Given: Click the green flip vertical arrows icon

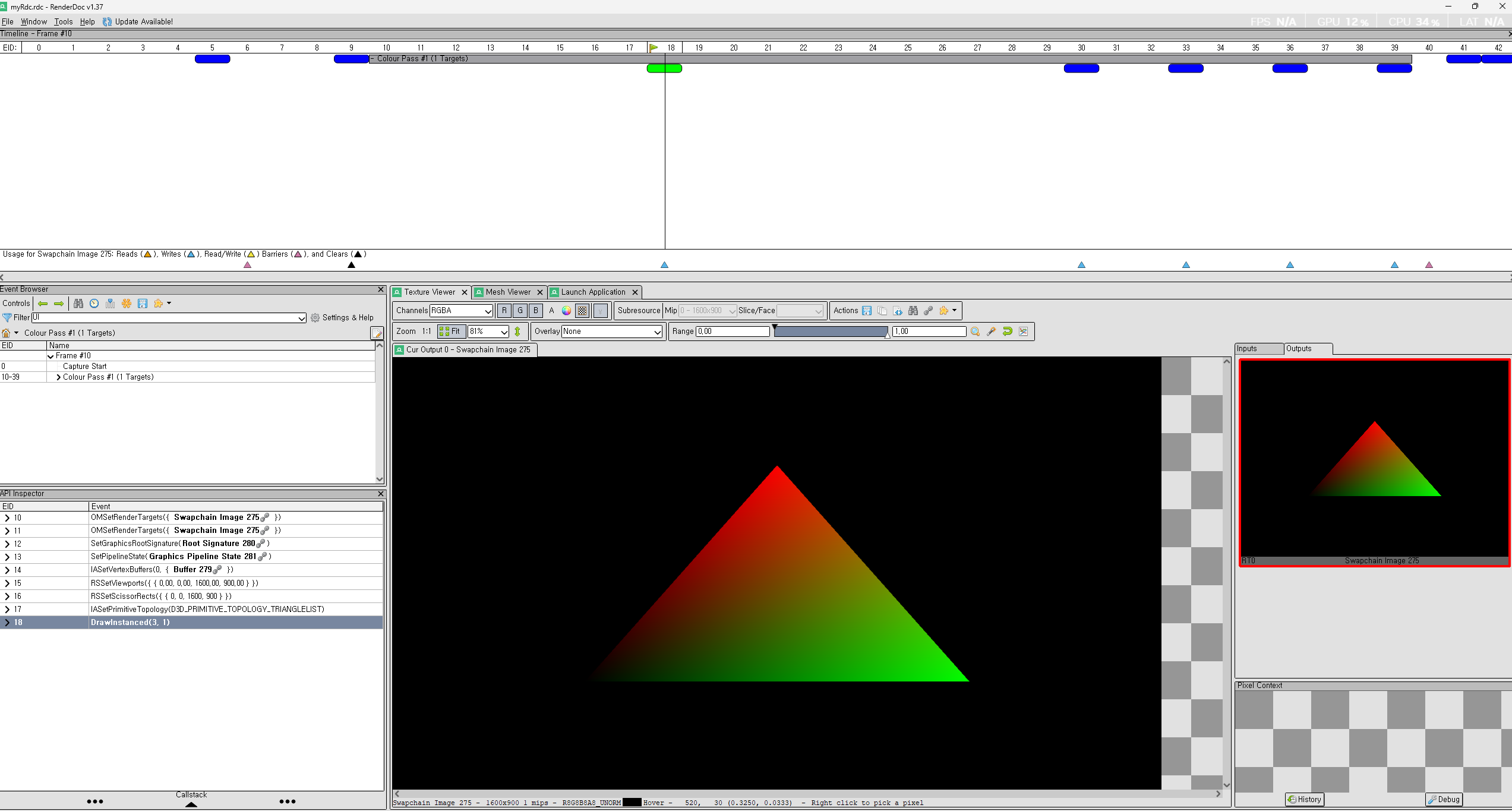Looking at the screenshot, I should (517, 332).
